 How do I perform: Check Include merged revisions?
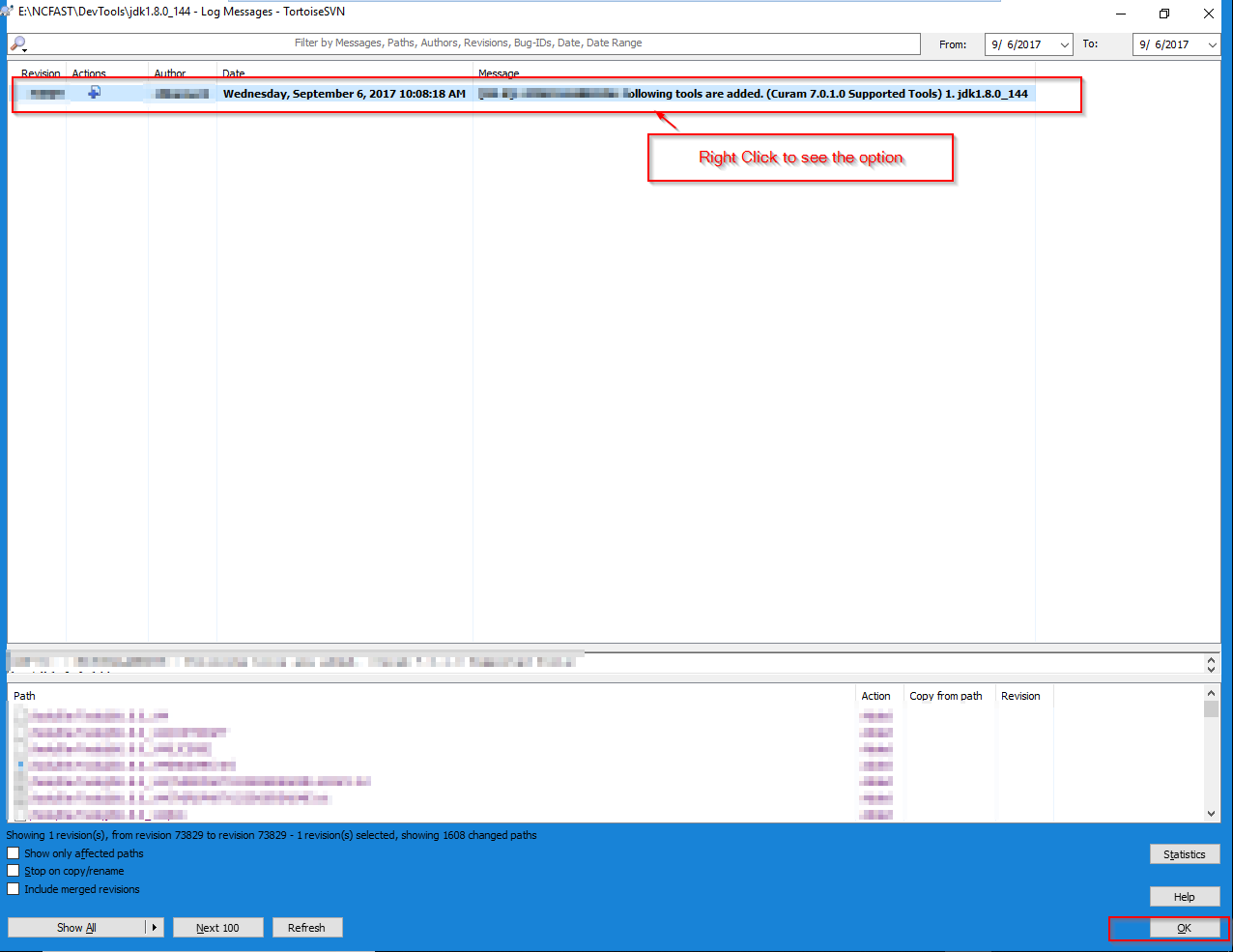[14, 889]
